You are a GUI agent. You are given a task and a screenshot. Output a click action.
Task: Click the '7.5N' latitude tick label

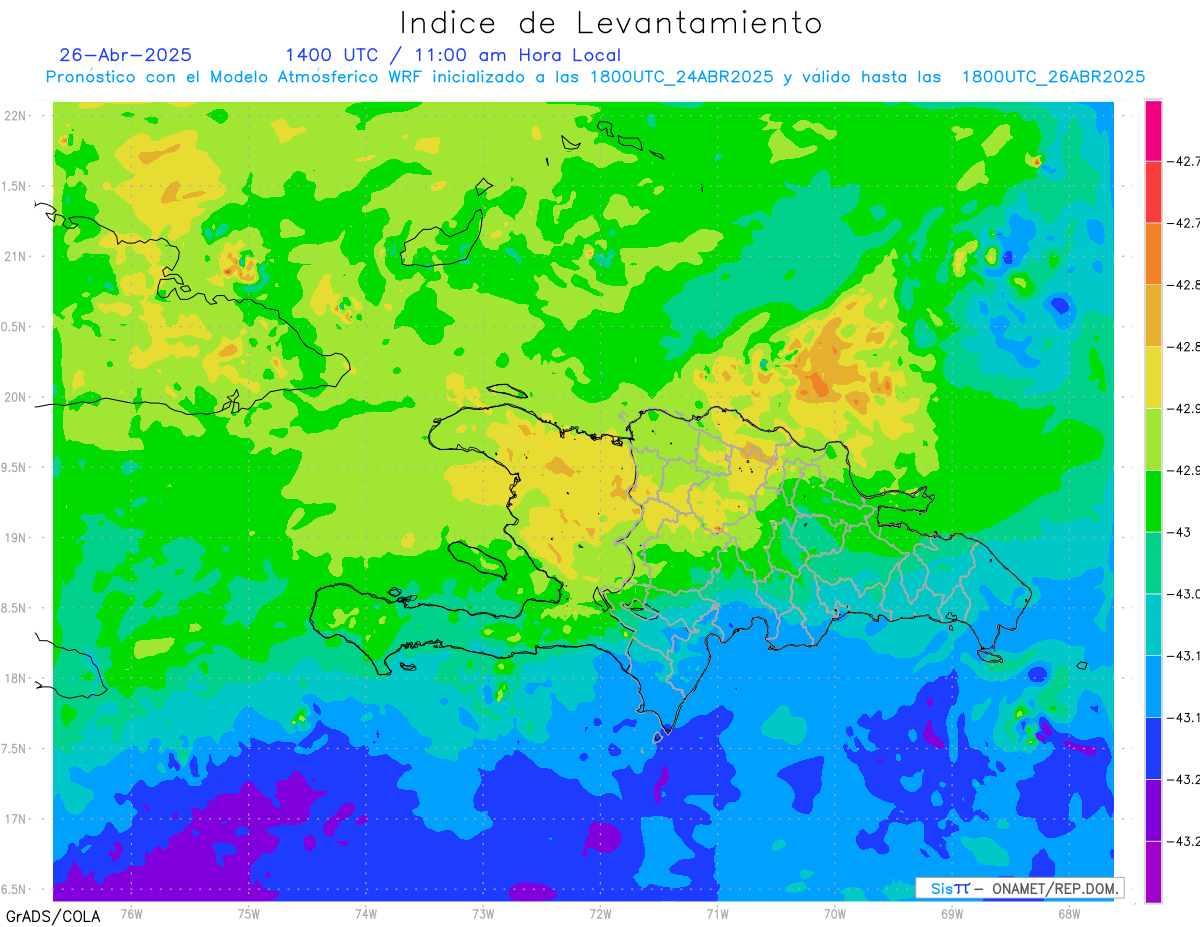(x=14, y=749)
